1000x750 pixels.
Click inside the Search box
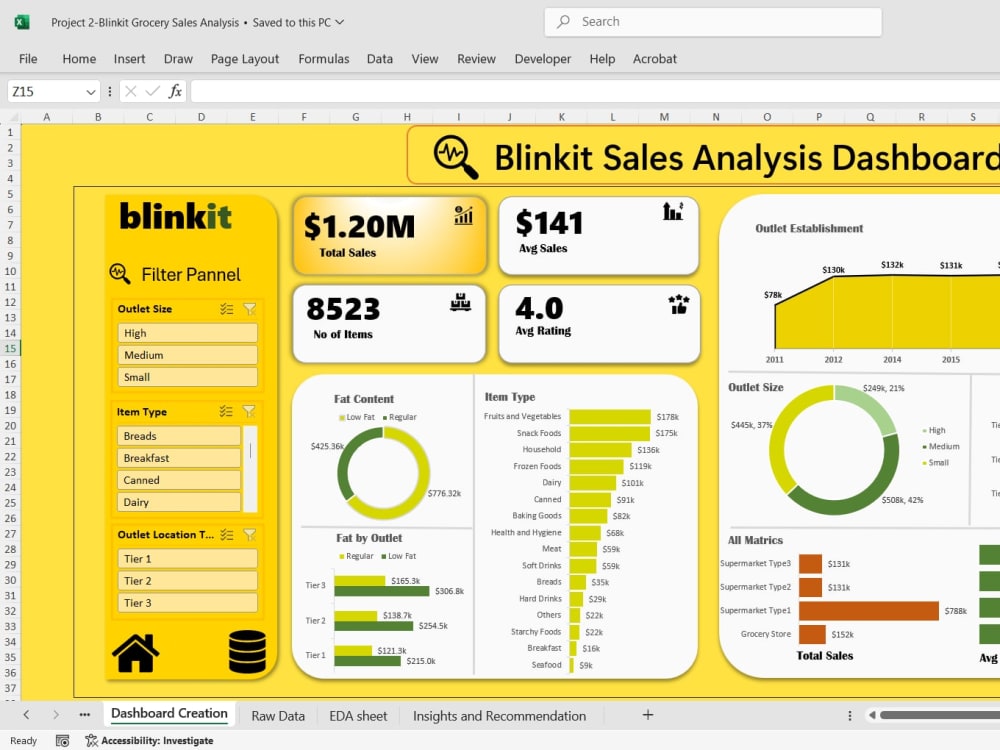tap(713, 22)
